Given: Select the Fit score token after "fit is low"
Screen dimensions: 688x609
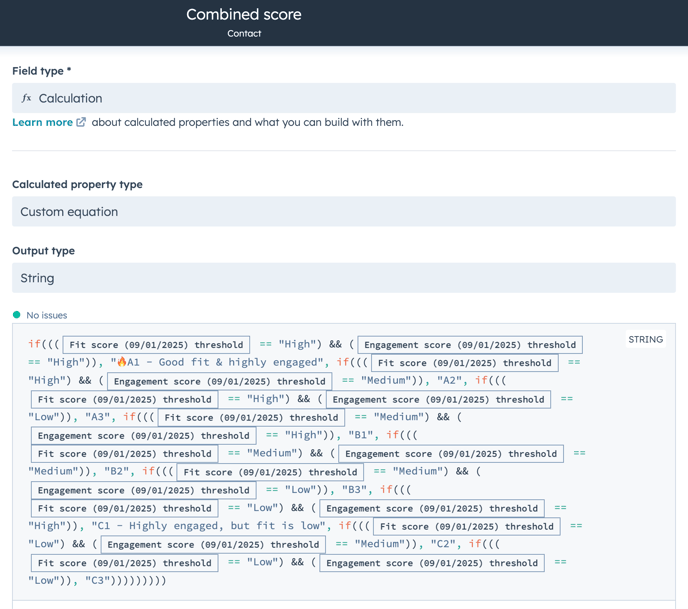Looking at the screenshot, I should (467, 527).
